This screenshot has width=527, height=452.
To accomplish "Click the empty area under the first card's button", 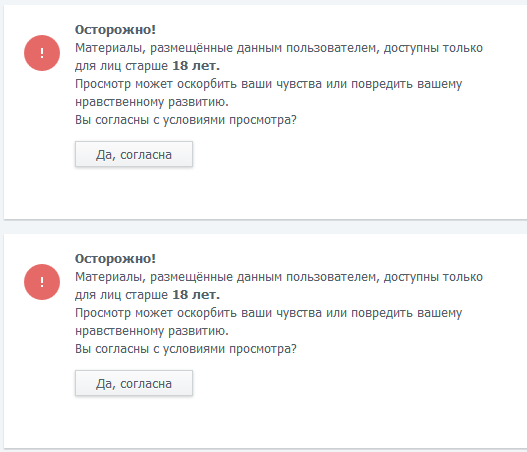I will pos(266,193).
